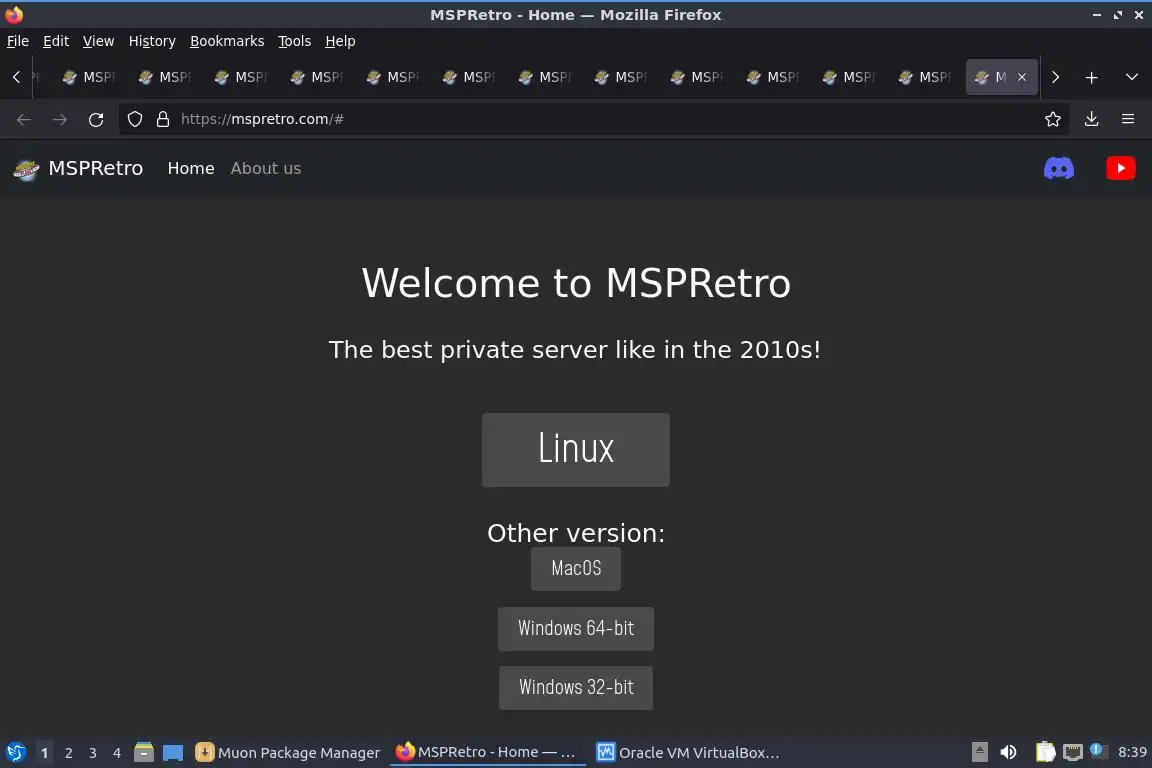This screenshot has height=768, width=1152.
Task: Open the File menu
Action: [x=18, y=41]
